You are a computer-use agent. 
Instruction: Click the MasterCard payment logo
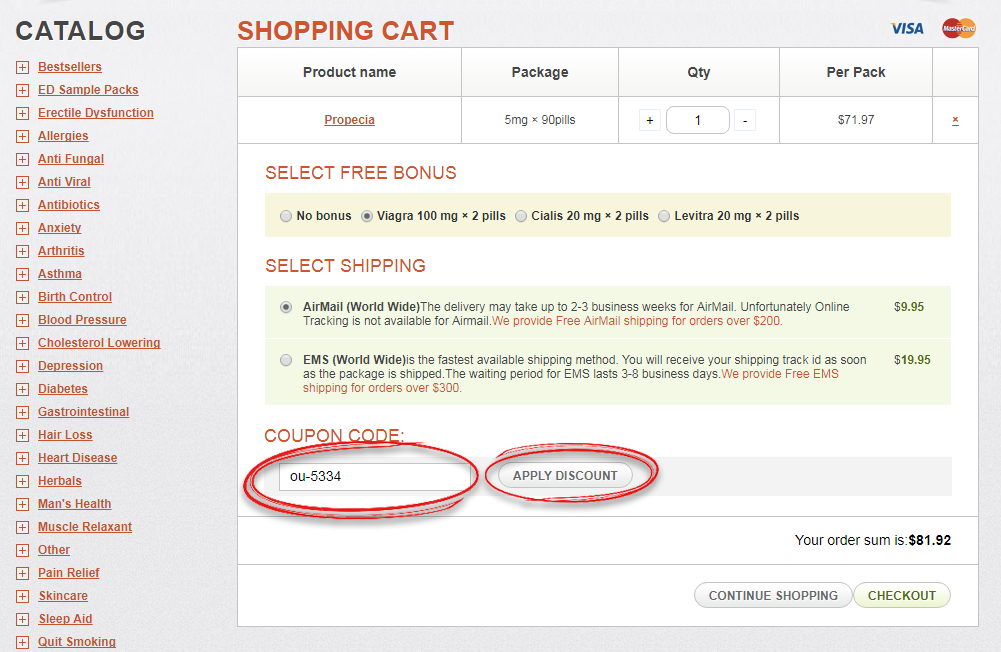tap(958, 28)
